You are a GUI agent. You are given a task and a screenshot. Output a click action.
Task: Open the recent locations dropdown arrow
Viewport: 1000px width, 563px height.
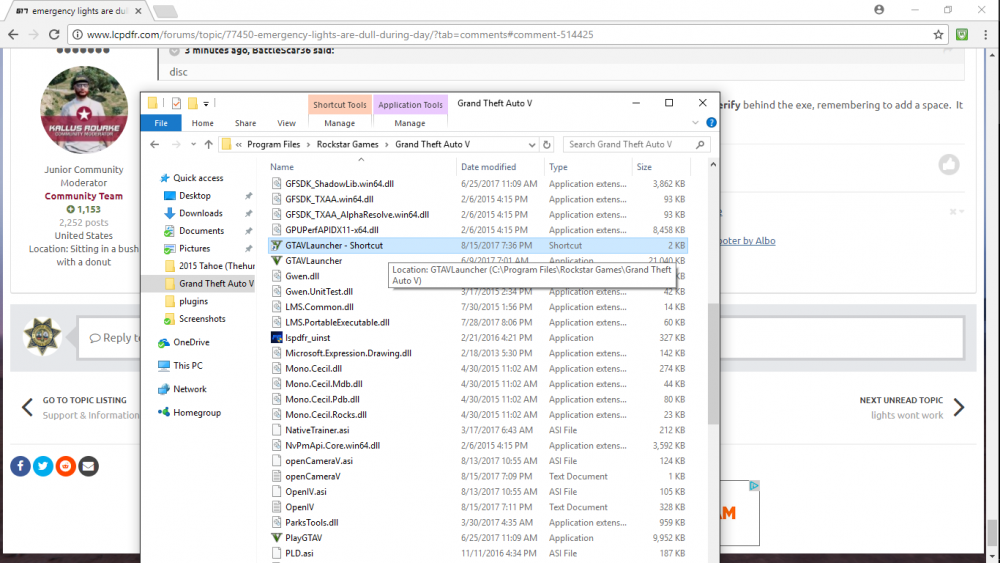point(193,144)
